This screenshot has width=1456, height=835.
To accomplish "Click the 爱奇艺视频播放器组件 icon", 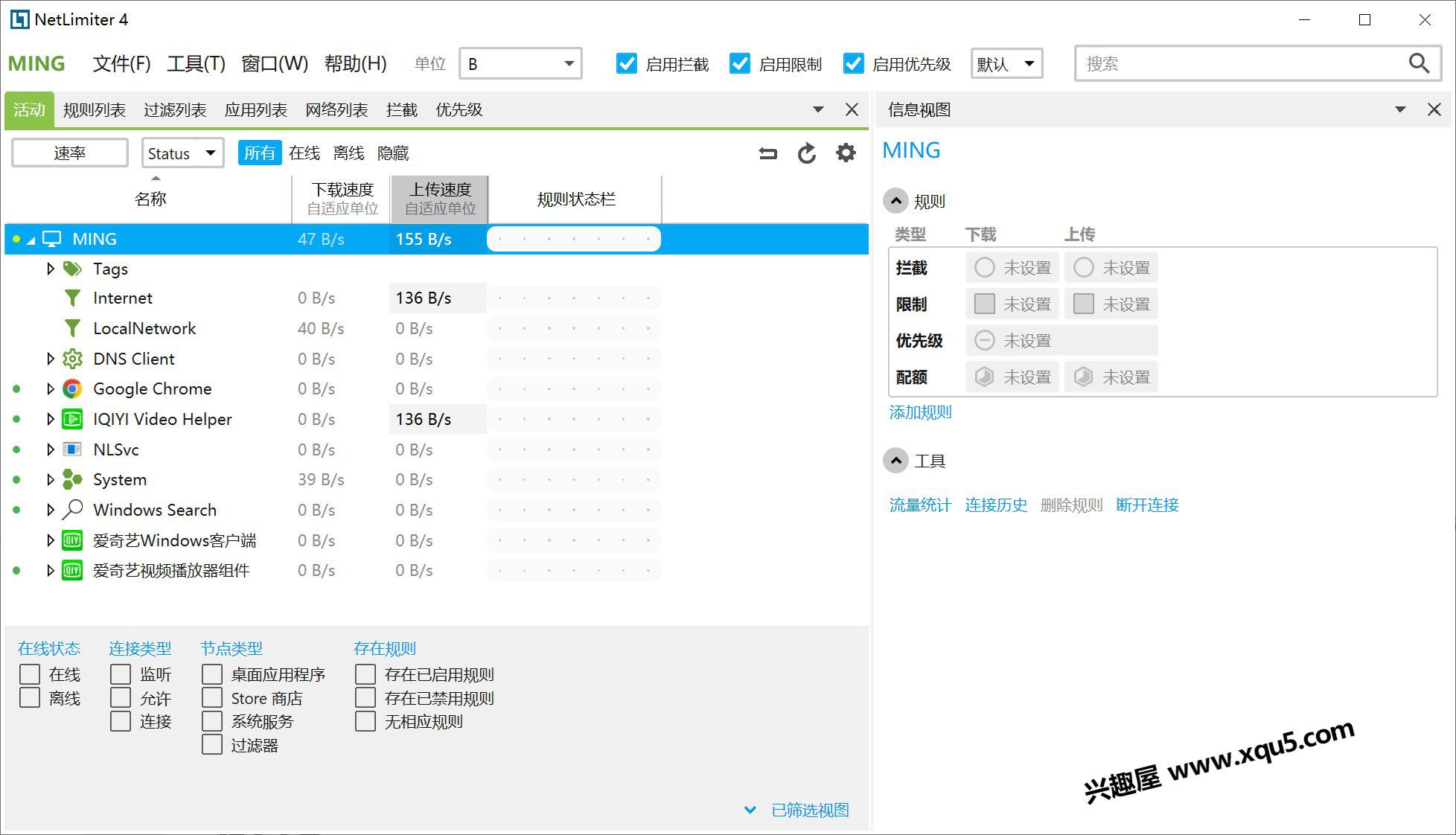I will pos(72,571).
